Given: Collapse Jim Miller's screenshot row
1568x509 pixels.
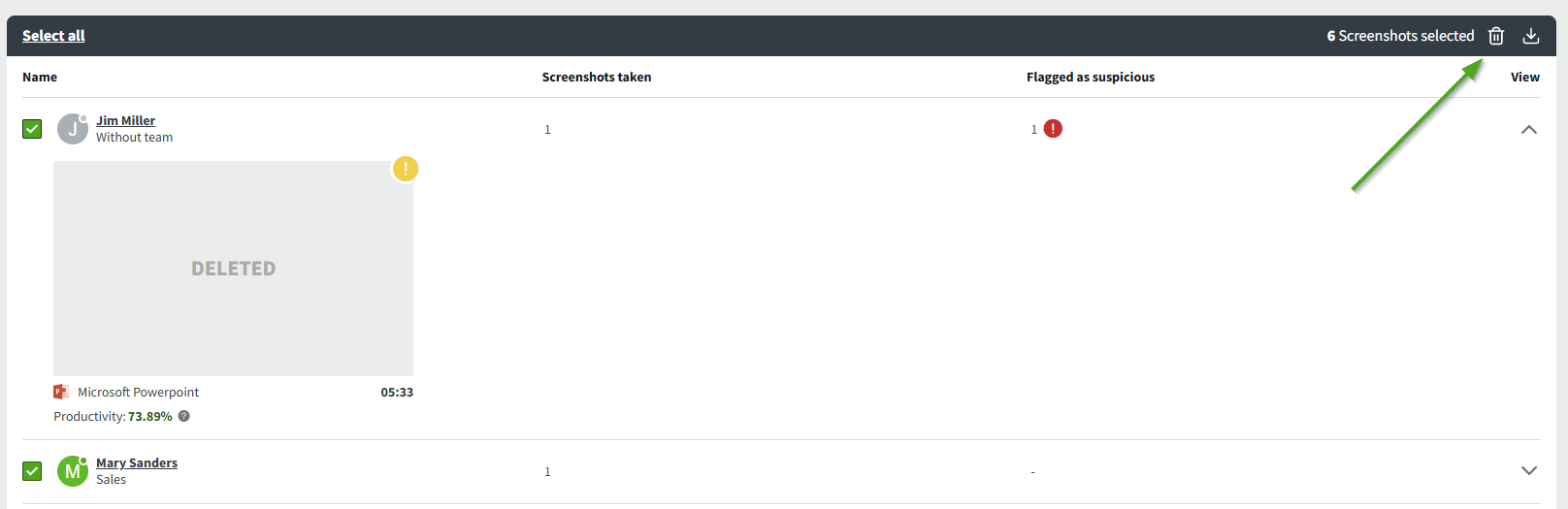Looking at the screenshot, I should click(1529, 129).
